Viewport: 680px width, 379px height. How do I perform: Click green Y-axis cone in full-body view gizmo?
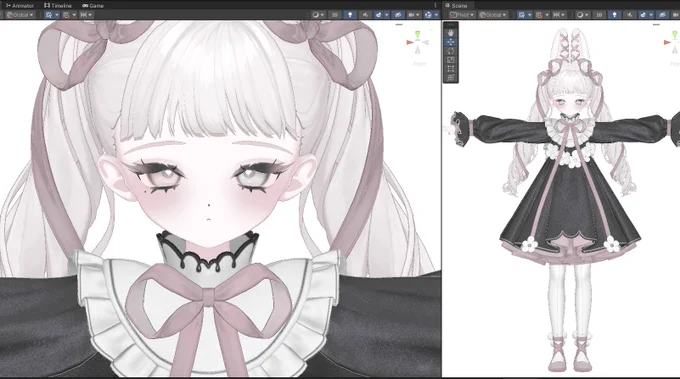674,34
